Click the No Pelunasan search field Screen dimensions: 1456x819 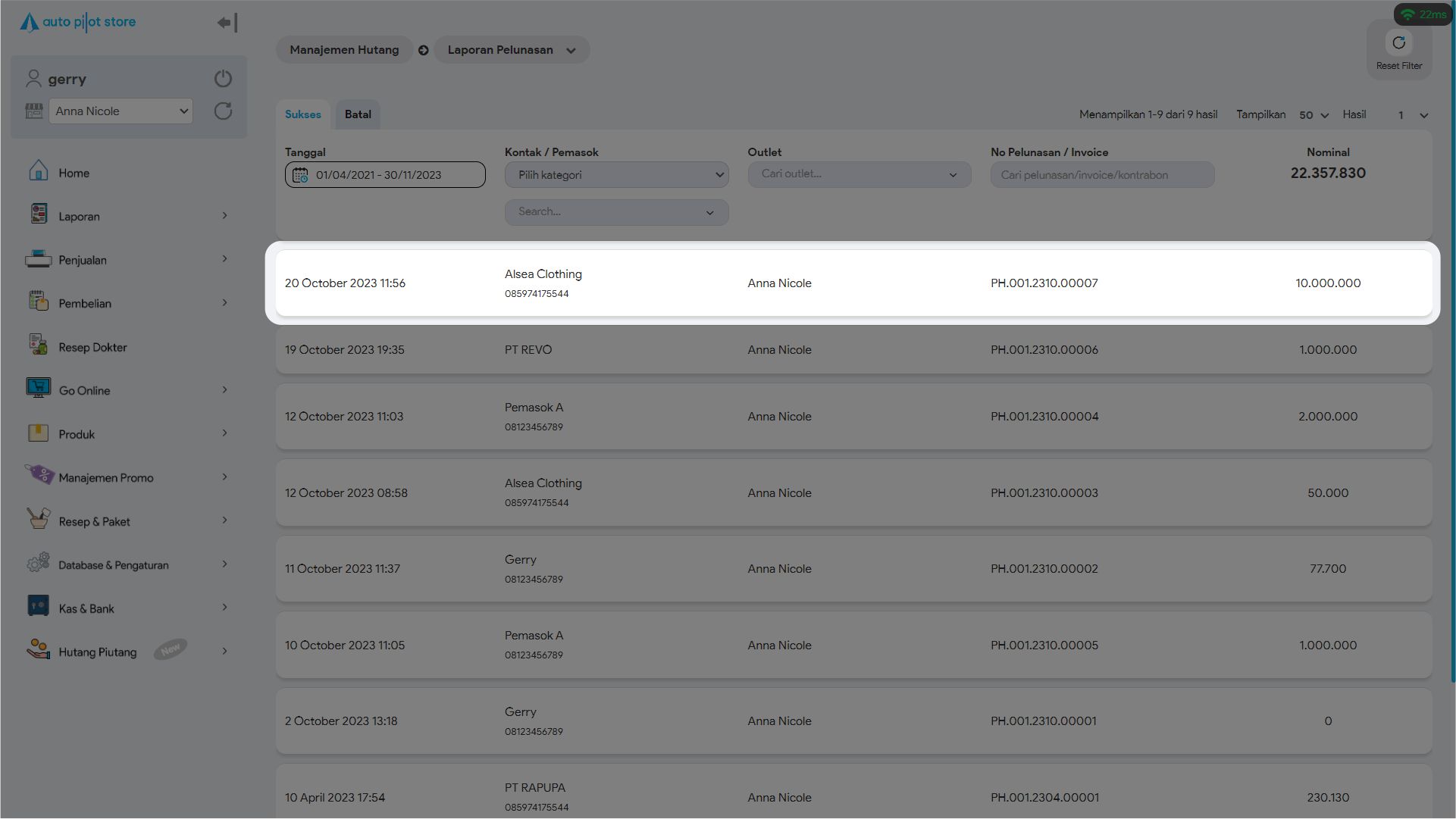click(1102, 175)
